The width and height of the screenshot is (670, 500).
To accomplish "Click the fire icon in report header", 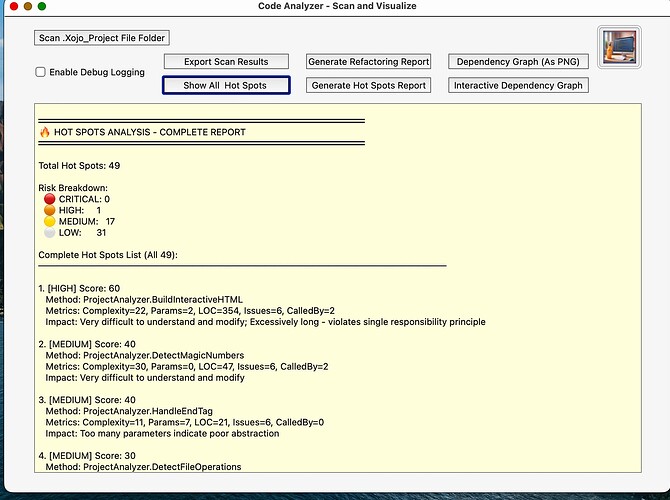I will pos(44,132).
